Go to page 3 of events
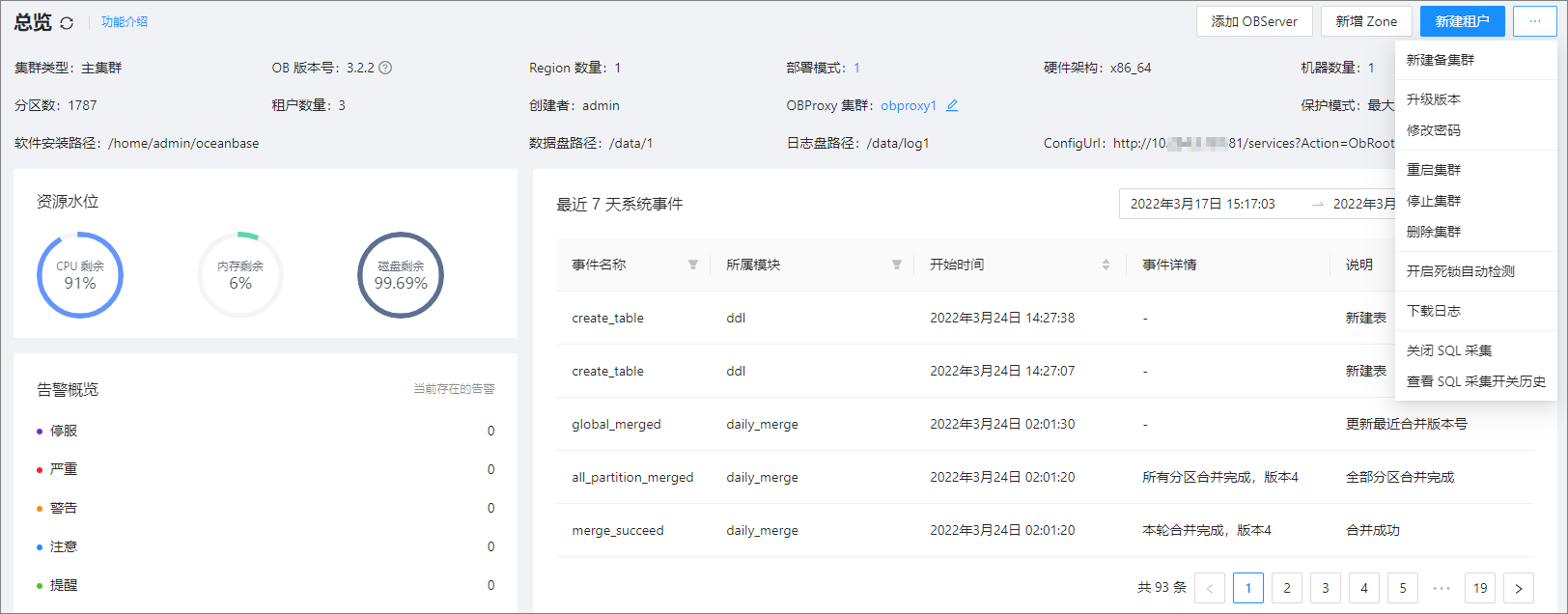 (1326, 588)
